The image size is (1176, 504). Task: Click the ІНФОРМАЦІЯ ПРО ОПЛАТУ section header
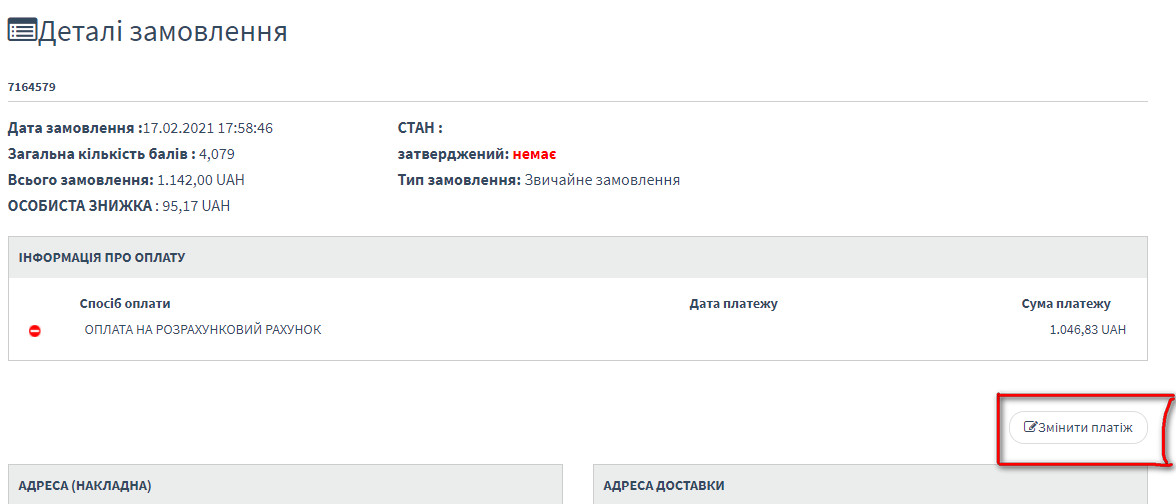click(102, 257)
